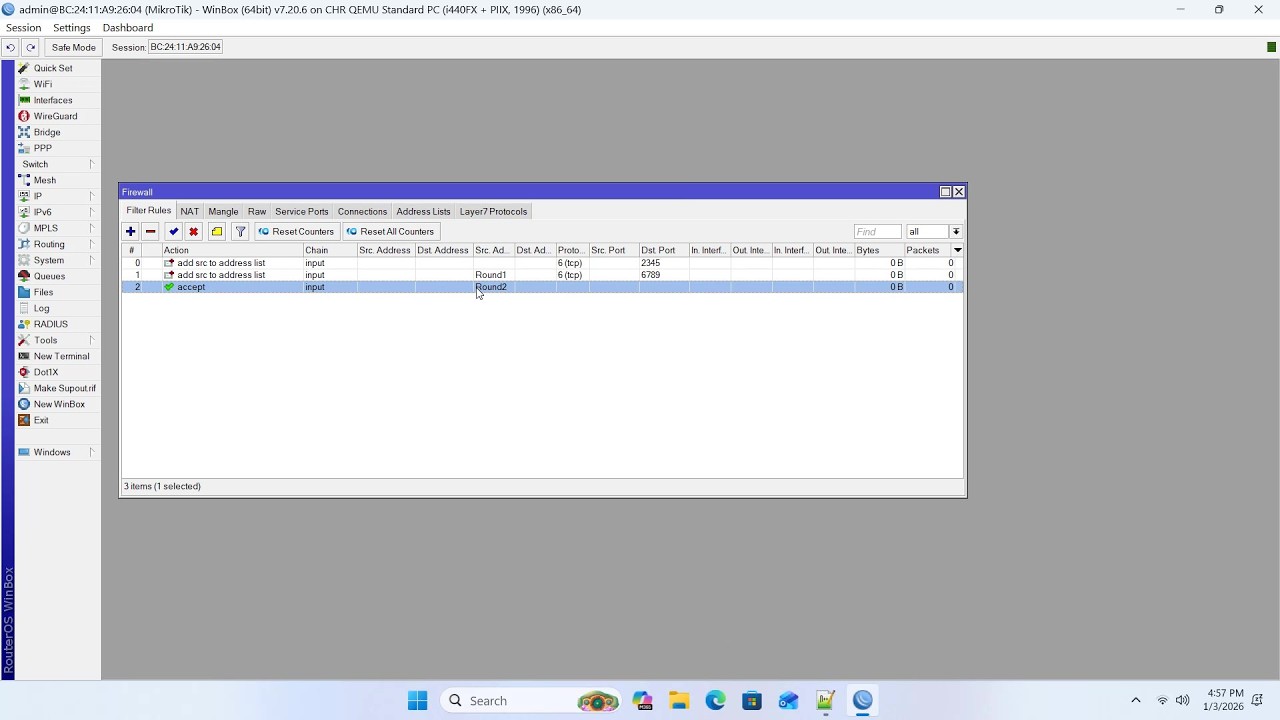Remove selected rule with minus icon
1280x720 pixels.
[151, 231]
